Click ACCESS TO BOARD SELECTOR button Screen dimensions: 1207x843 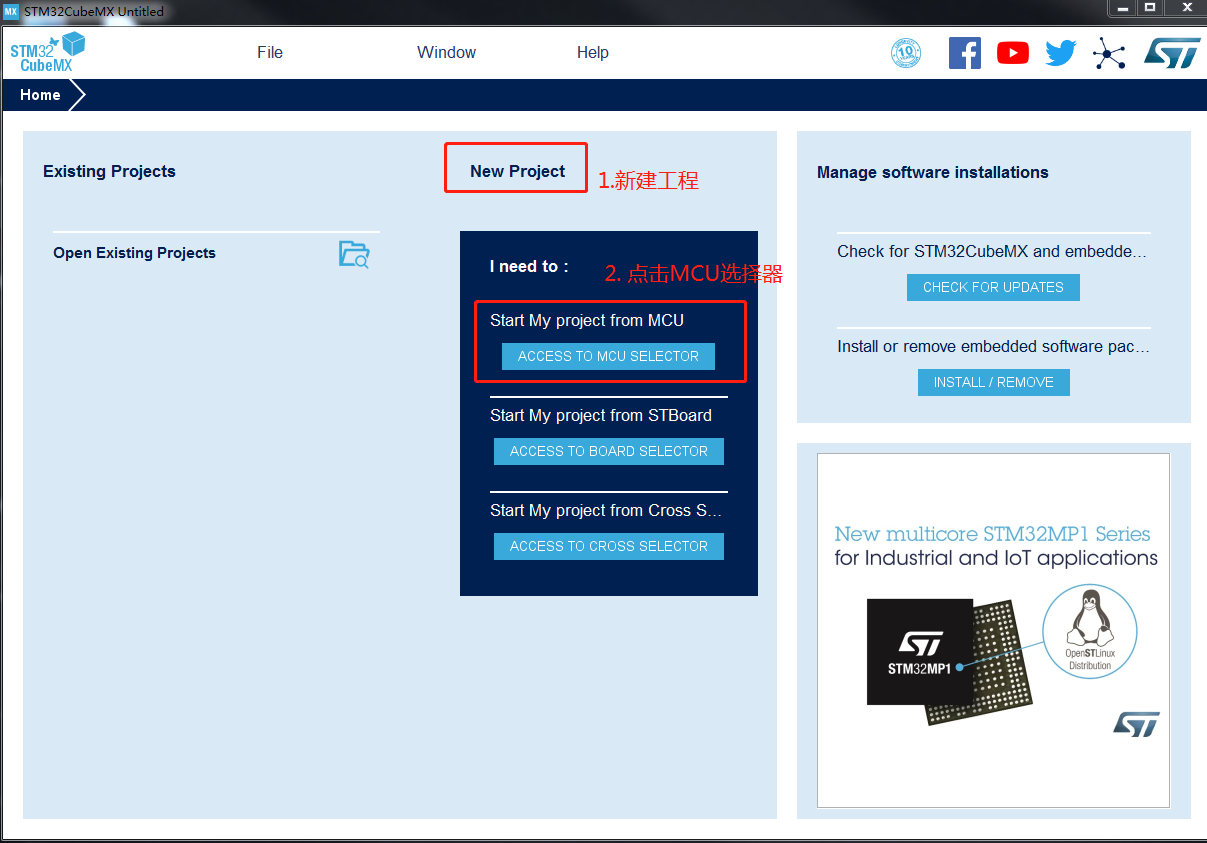click(x=608, y=452)
